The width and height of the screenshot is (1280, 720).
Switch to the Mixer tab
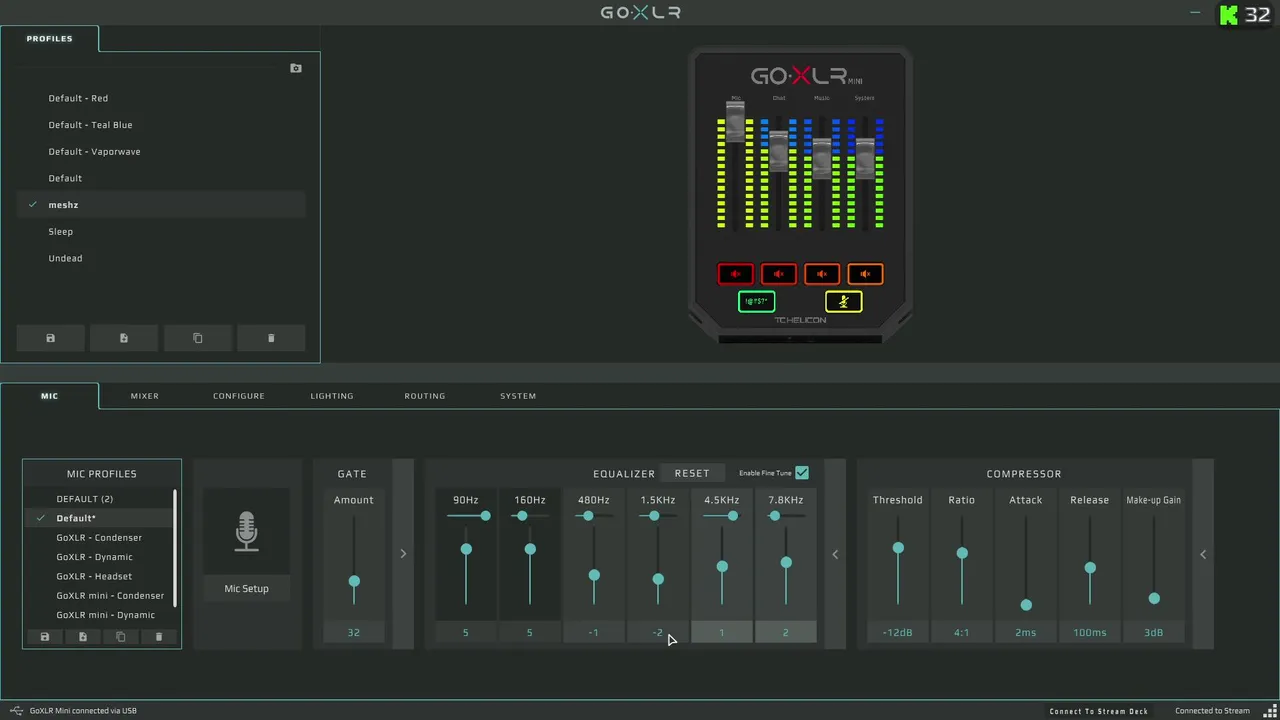[145, 396]
